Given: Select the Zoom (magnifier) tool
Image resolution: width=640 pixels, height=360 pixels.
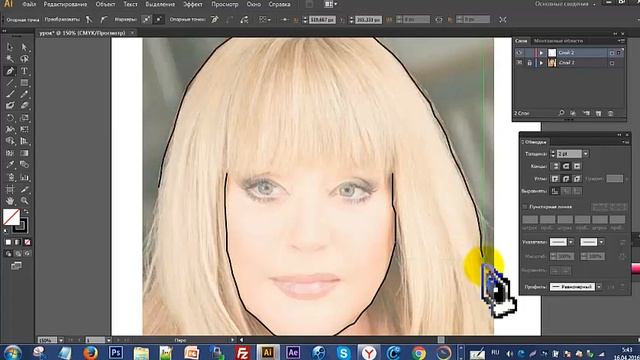Looking at the screenshot, I should tap(24, 201).
